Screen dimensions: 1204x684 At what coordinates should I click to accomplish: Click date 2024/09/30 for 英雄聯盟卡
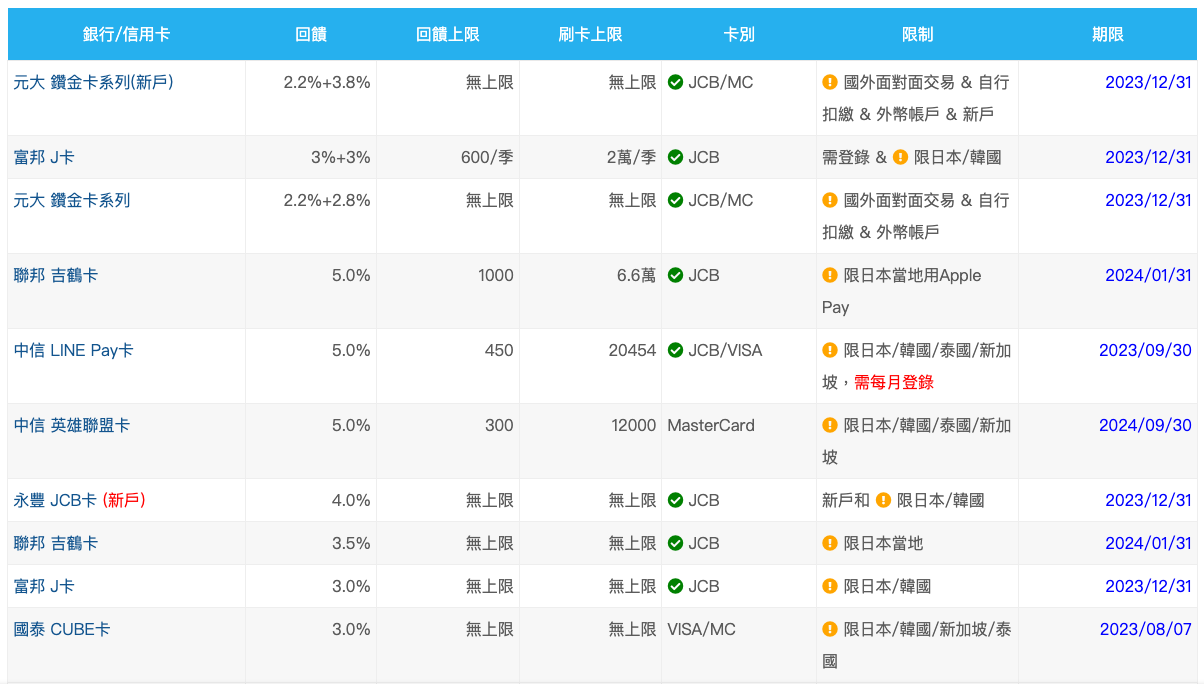(x=1145, y=425)
